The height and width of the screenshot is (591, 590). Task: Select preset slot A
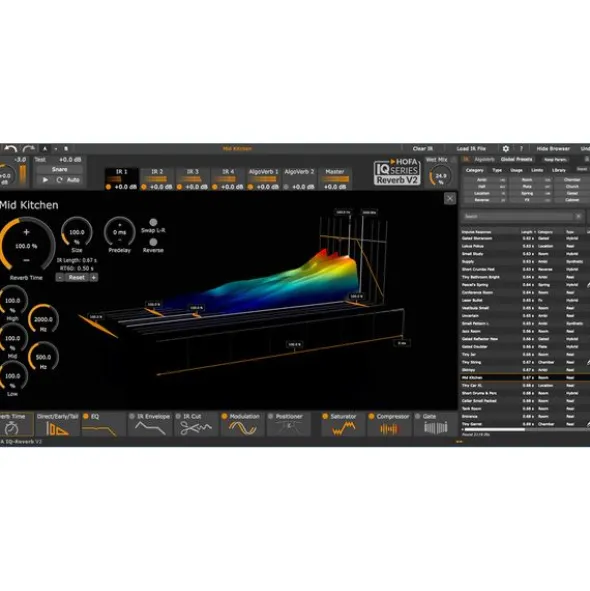point(45,149)
